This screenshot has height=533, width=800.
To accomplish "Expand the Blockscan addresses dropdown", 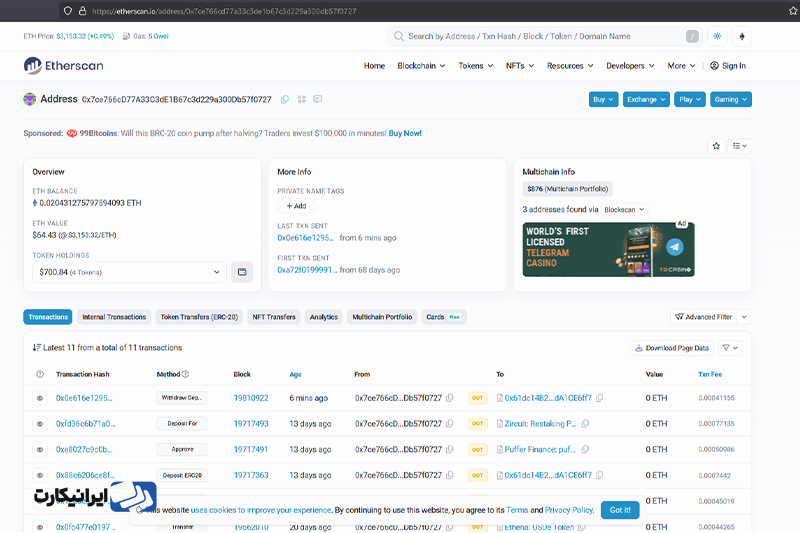I will tap(624, 210).
